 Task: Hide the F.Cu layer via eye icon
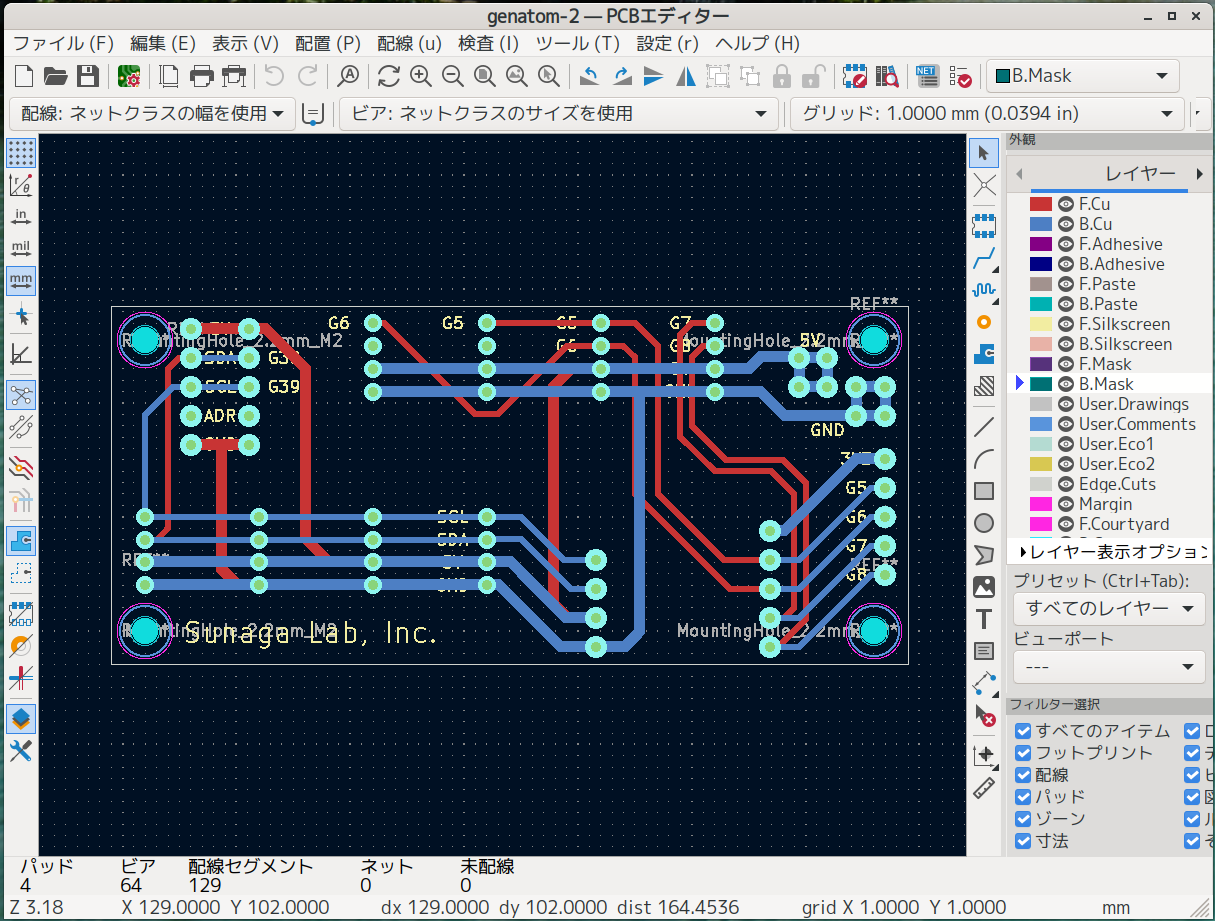click(1066, 204)
